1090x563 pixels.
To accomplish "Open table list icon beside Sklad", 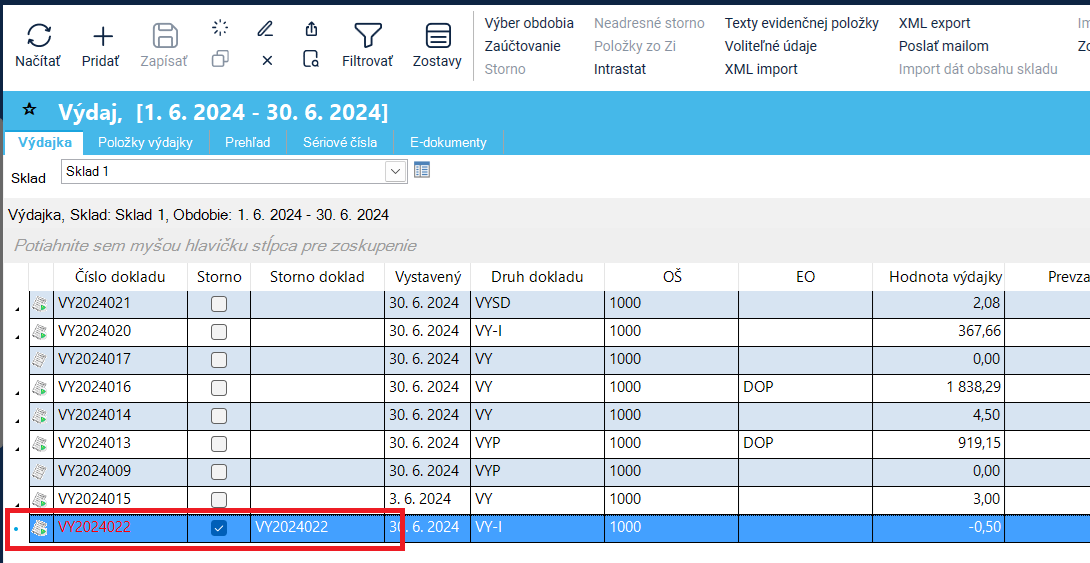I will point(422,170).
